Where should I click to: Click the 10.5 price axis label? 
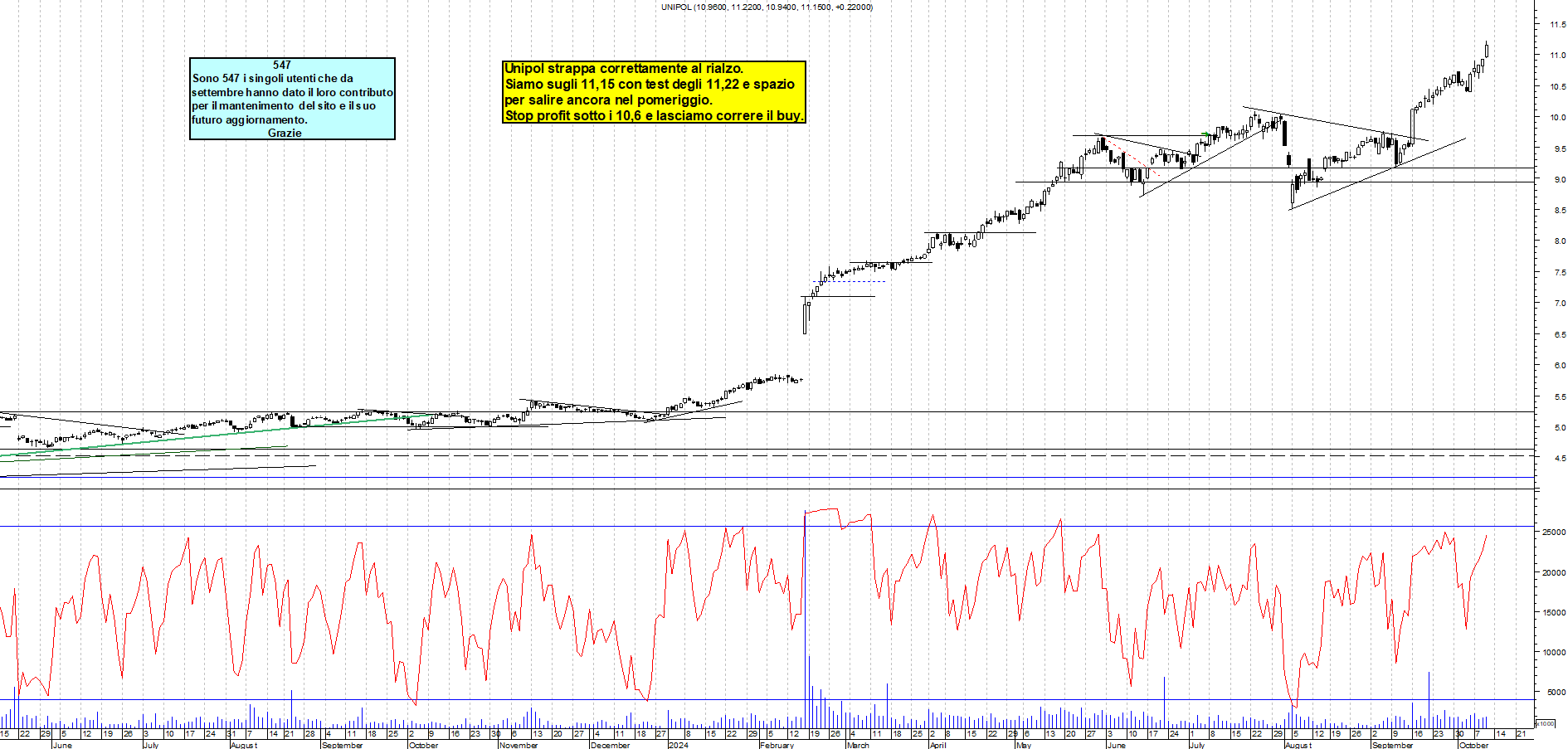(1557, 86)
